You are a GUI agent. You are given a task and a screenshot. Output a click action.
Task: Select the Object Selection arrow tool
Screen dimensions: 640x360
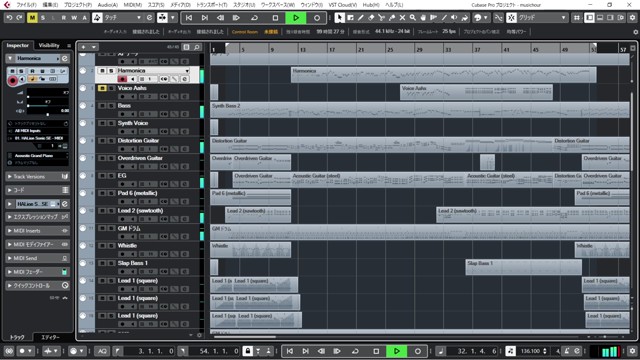click(340, 18)
